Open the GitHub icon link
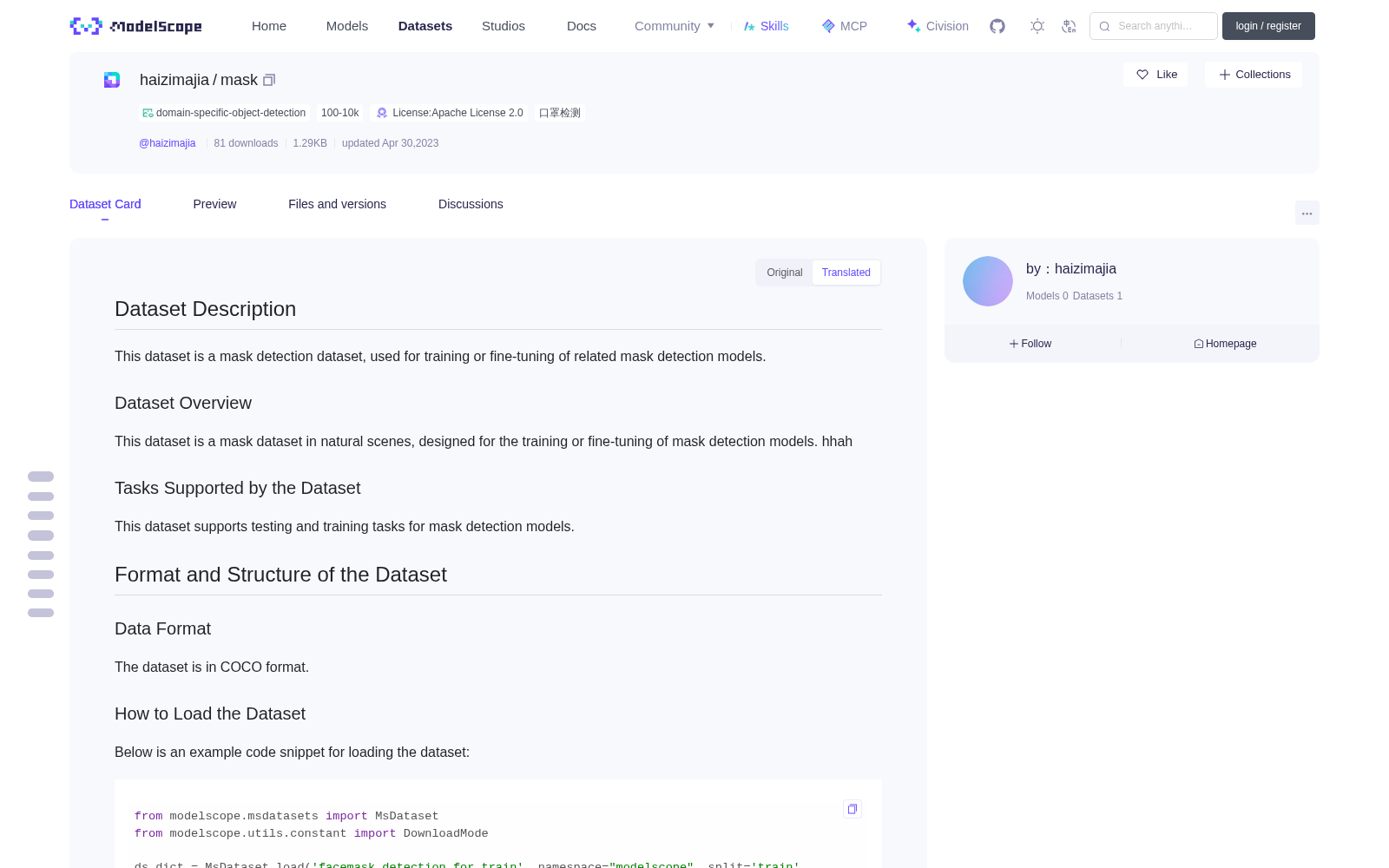The image size is (1389, 868). 997,26
